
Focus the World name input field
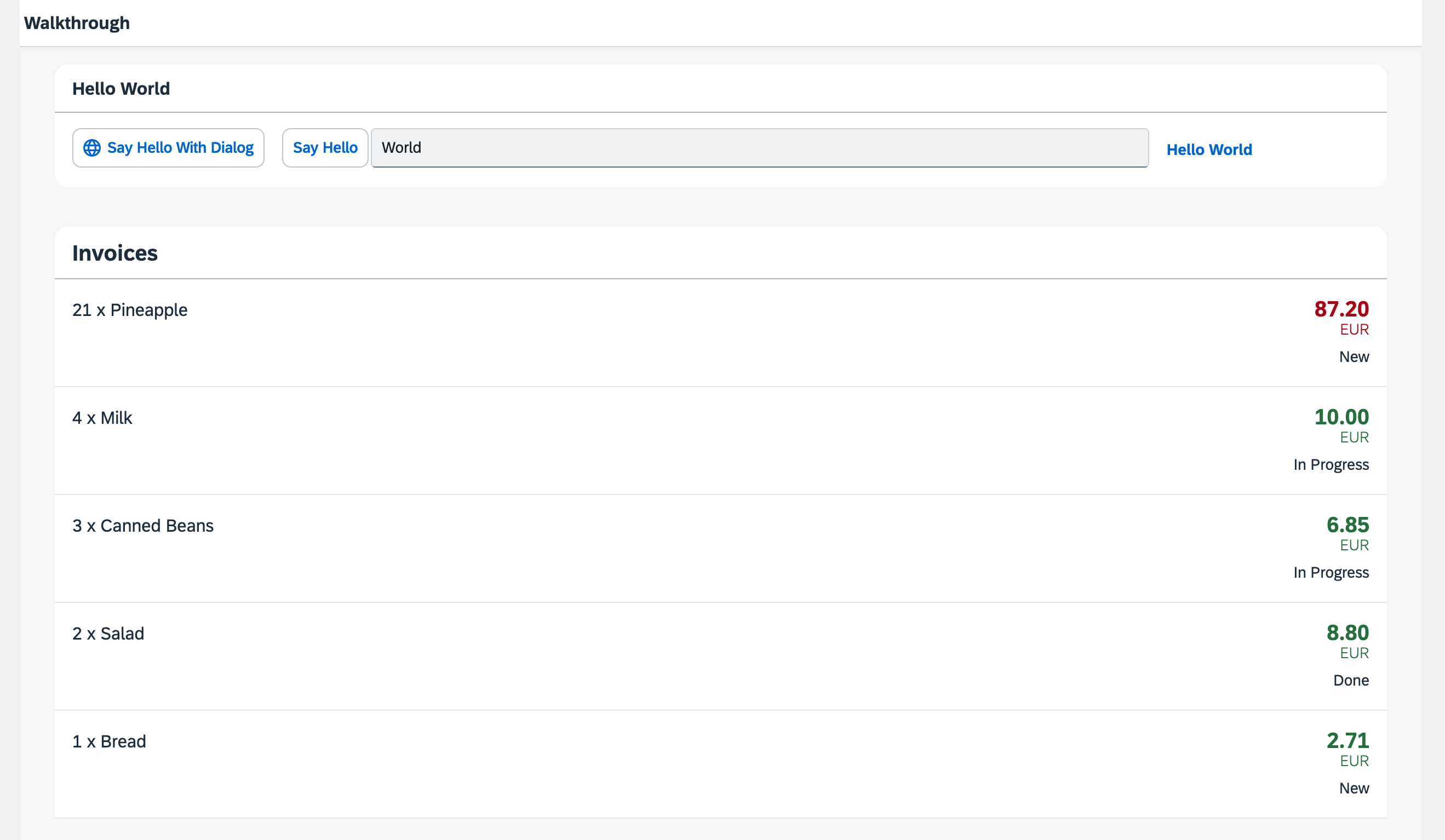pyautogui.click(x=759, y=148)
